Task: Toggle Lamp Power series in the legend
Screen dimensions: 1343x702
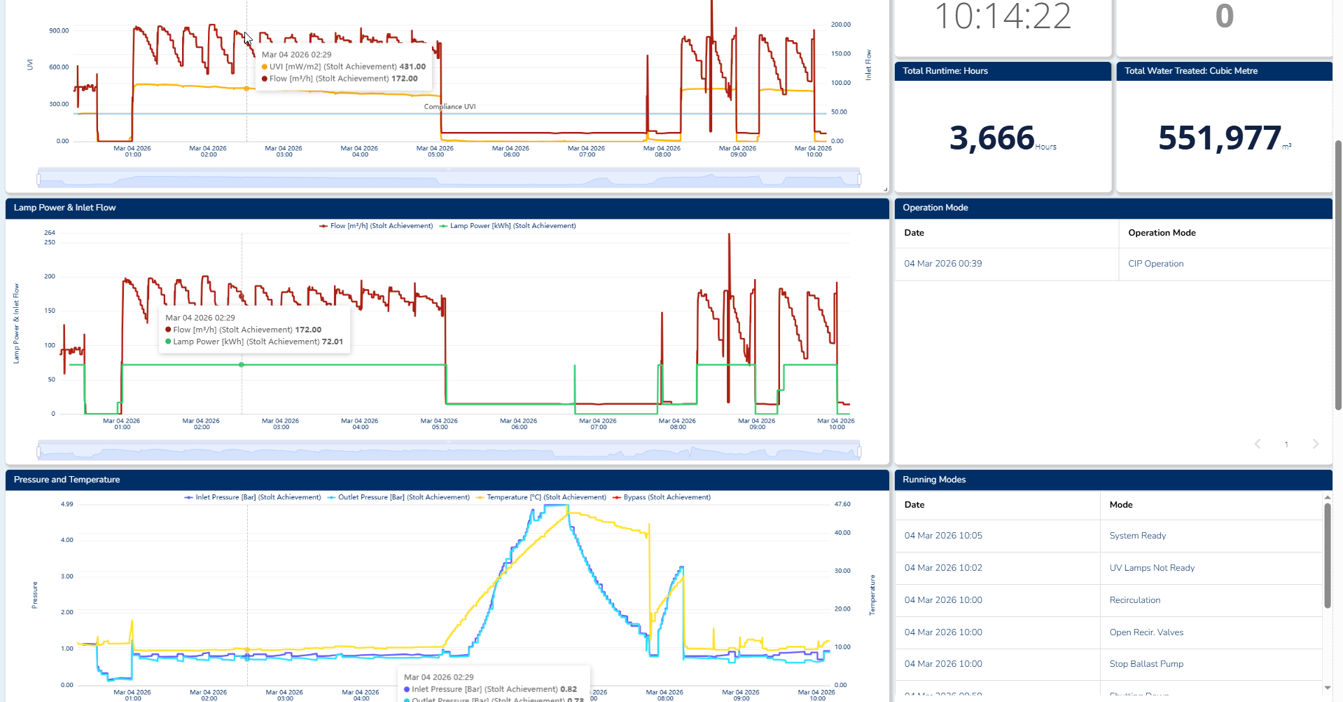Action: 508,226
